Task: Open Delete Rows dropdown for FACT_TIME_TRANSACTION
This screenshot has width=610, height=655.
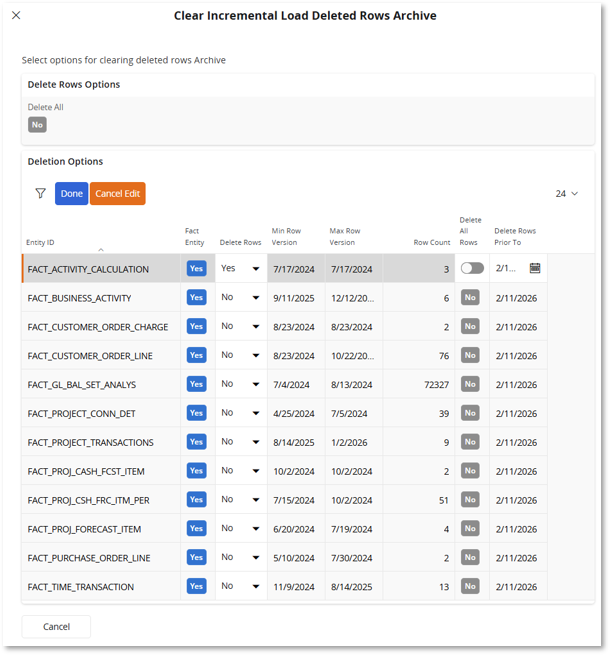Action: click(241, 586)
